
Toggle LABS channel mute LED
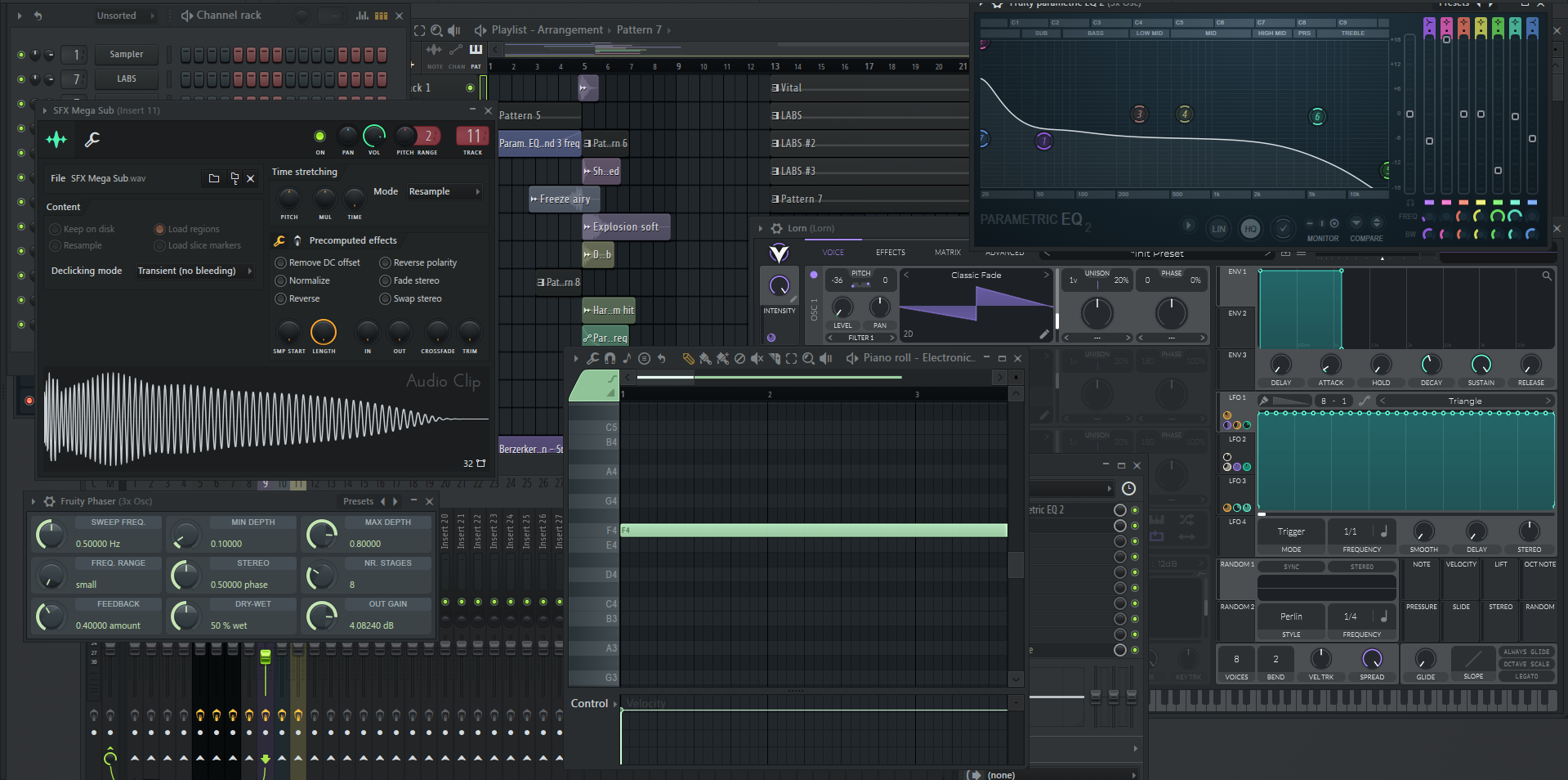coord(21,79)
